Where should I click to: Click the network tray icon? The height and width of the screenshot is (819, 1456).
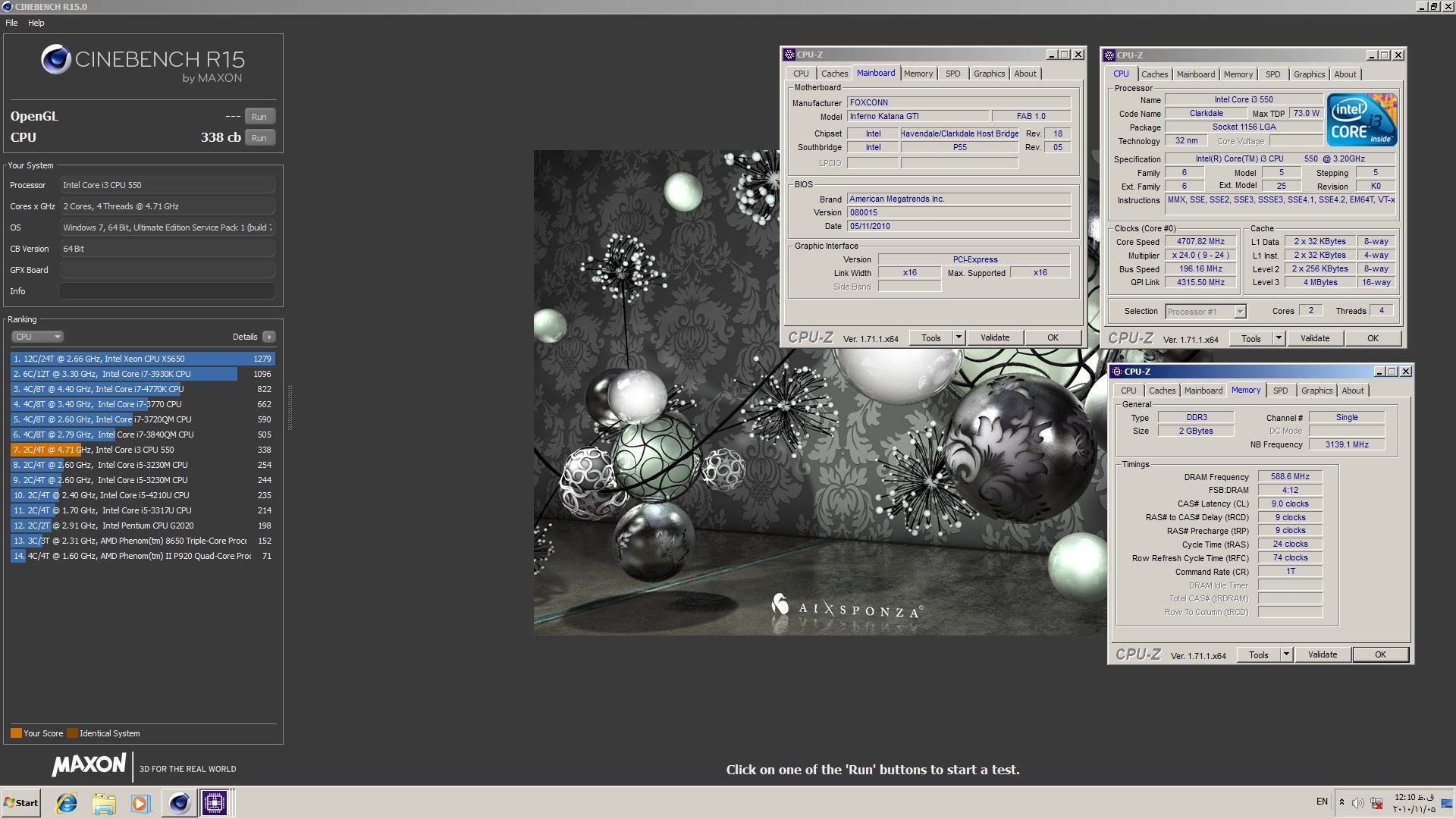(1376, 802)
